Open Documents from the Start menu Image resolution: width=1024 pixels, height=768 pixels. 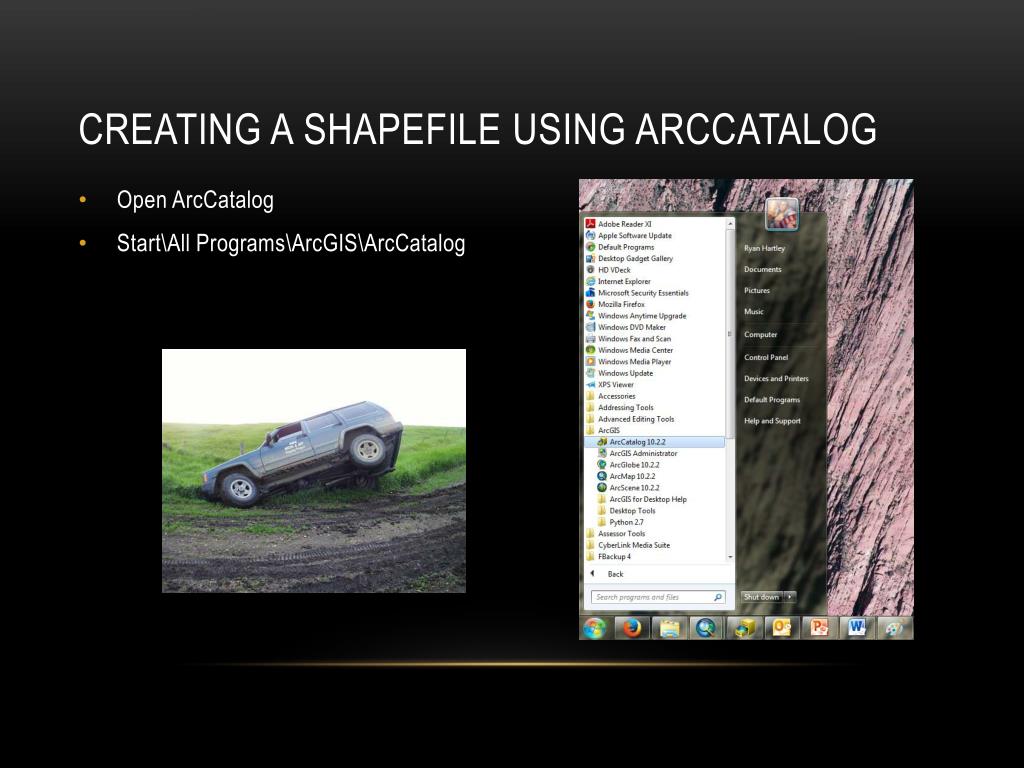(x=763, y=269)
